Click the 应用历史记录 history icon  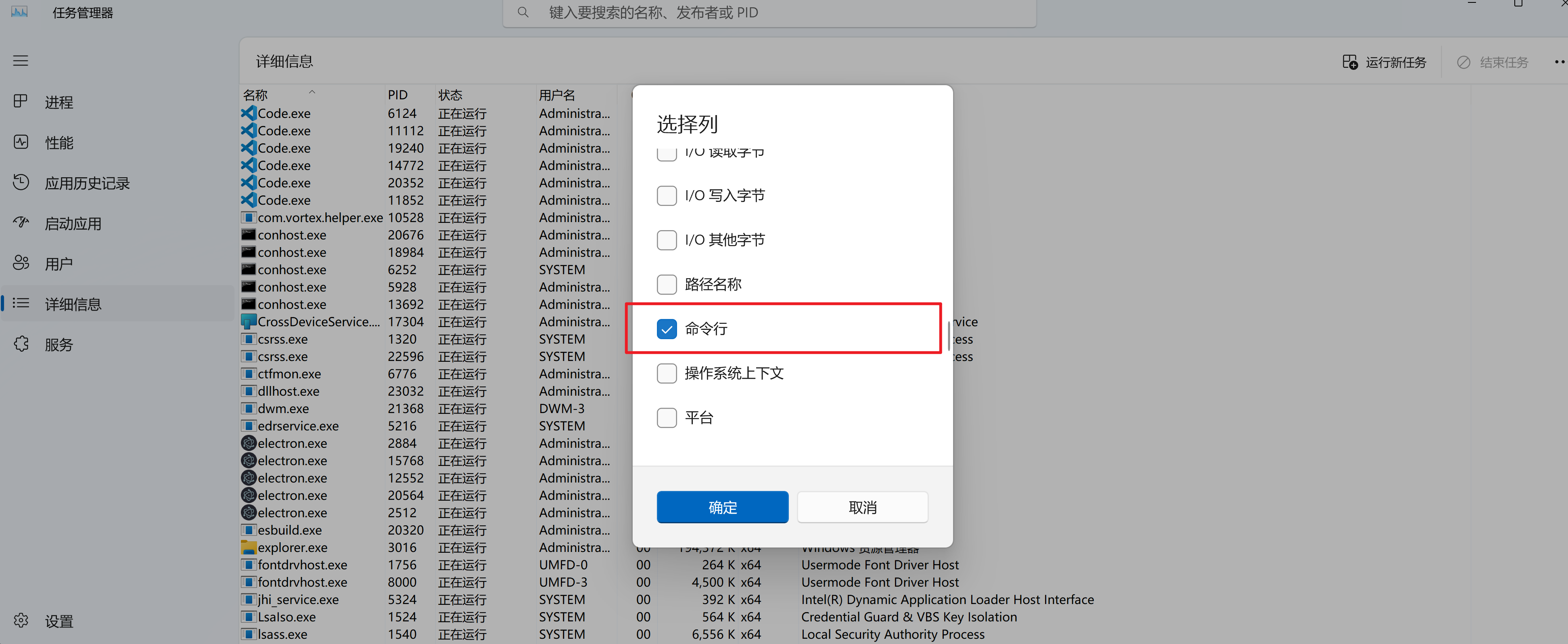pyautogui.click(x=21, y=182)
